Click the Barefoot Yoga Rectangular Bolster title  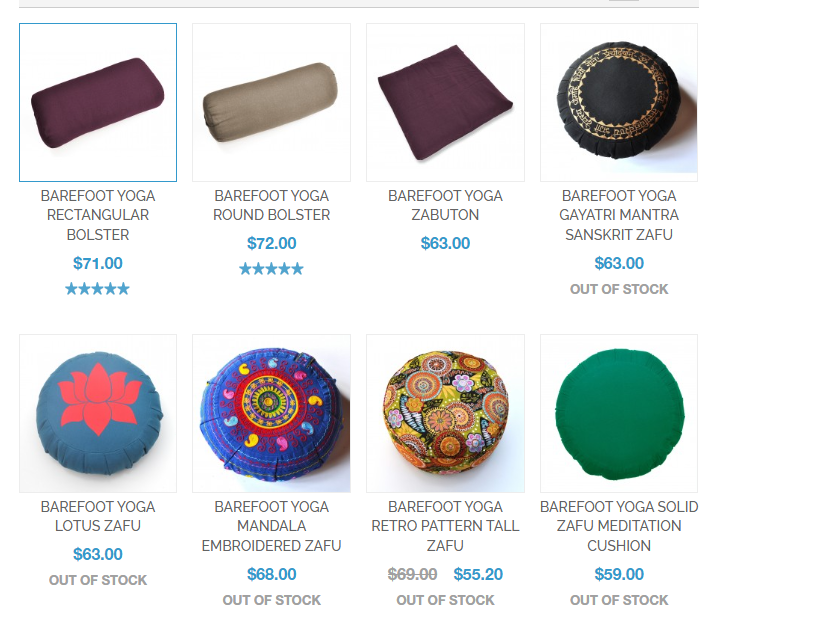click(98, 215)
